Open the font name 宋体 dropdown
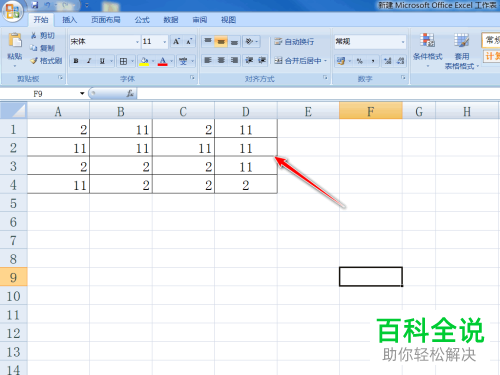 click(137, 42)
